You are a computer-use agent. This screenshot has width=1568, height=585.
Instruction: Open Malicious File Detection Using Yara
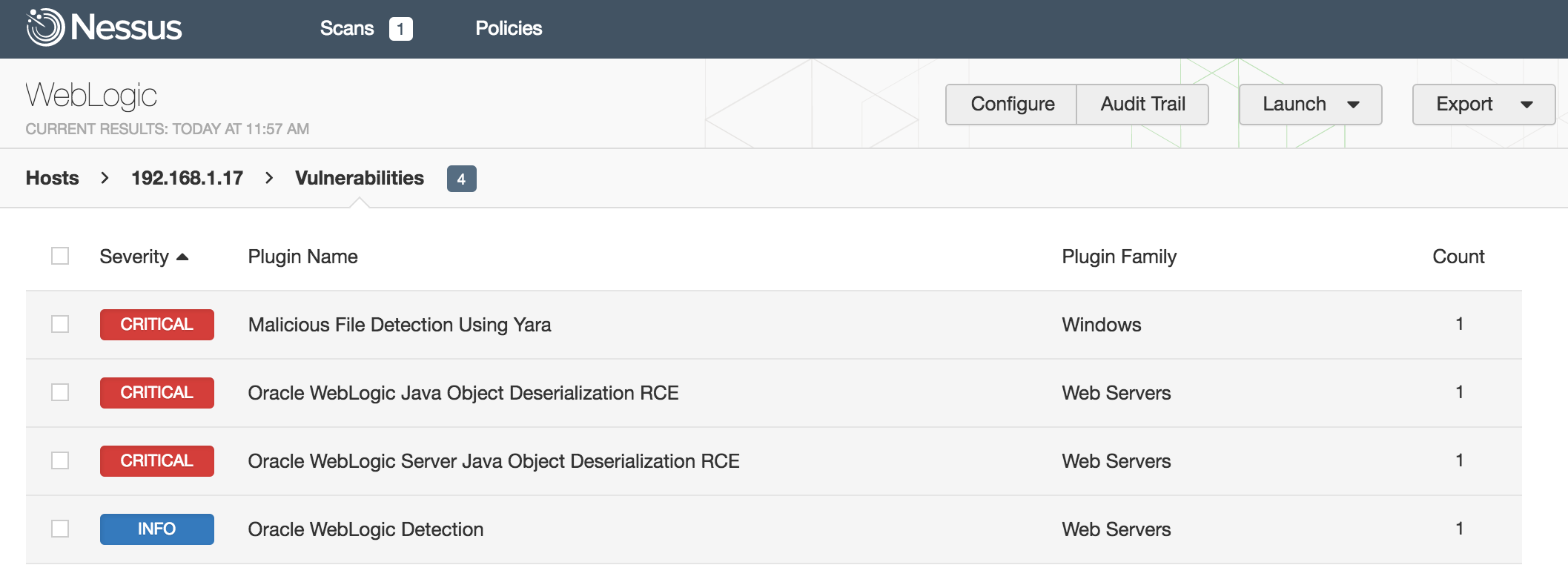(400, 325)
